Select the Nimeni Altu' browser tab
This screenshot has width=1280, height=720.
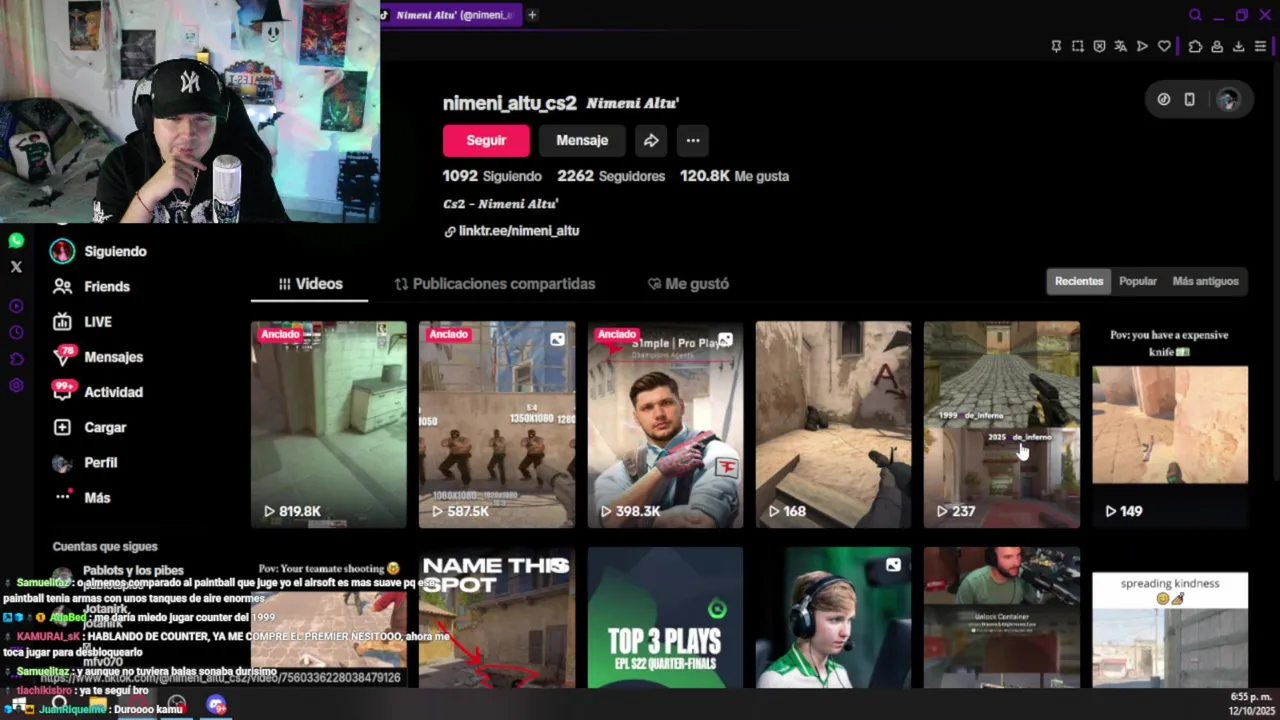(451, 15)
